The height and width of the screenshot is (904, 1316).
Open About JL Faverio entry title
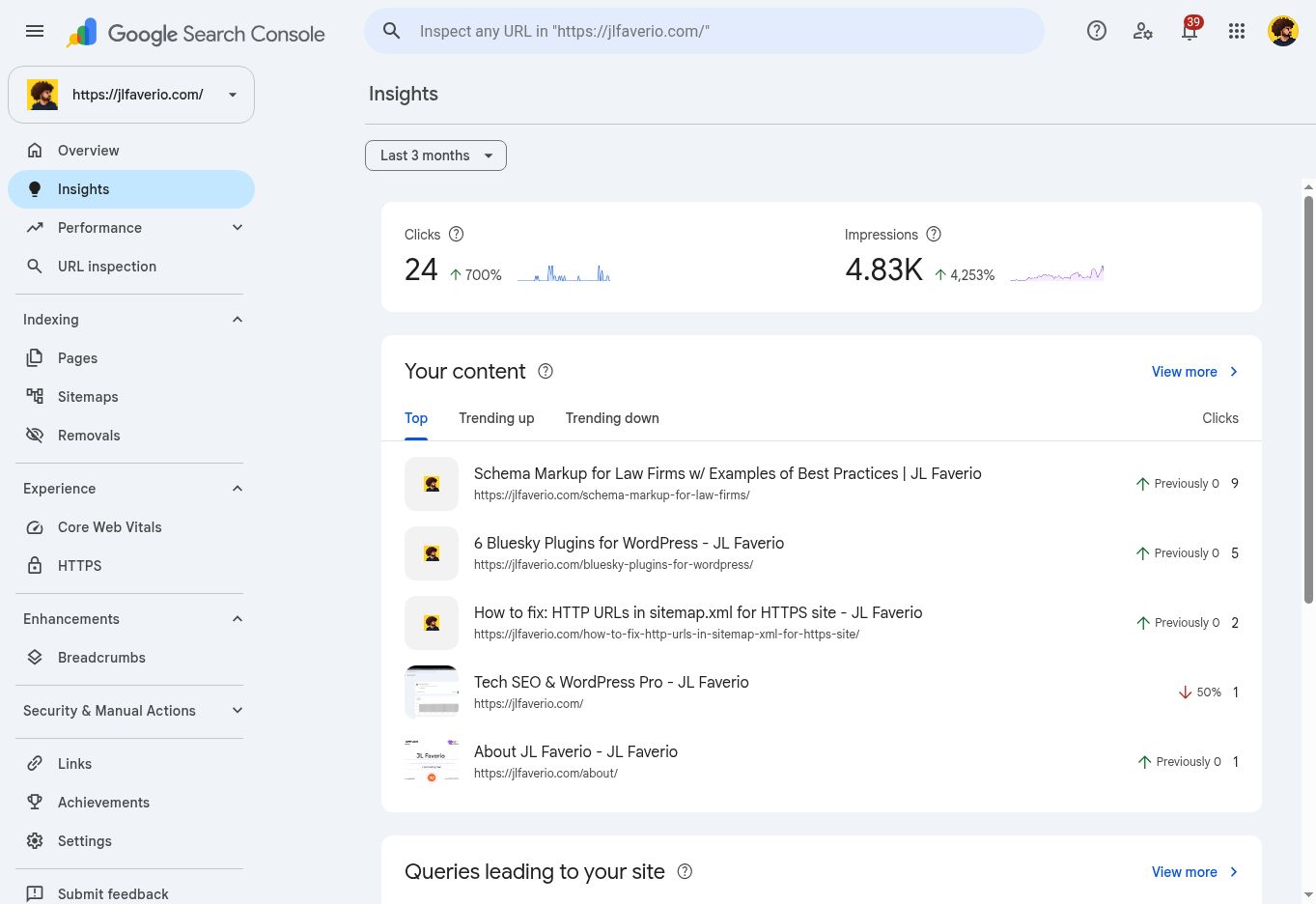(575, 751)
